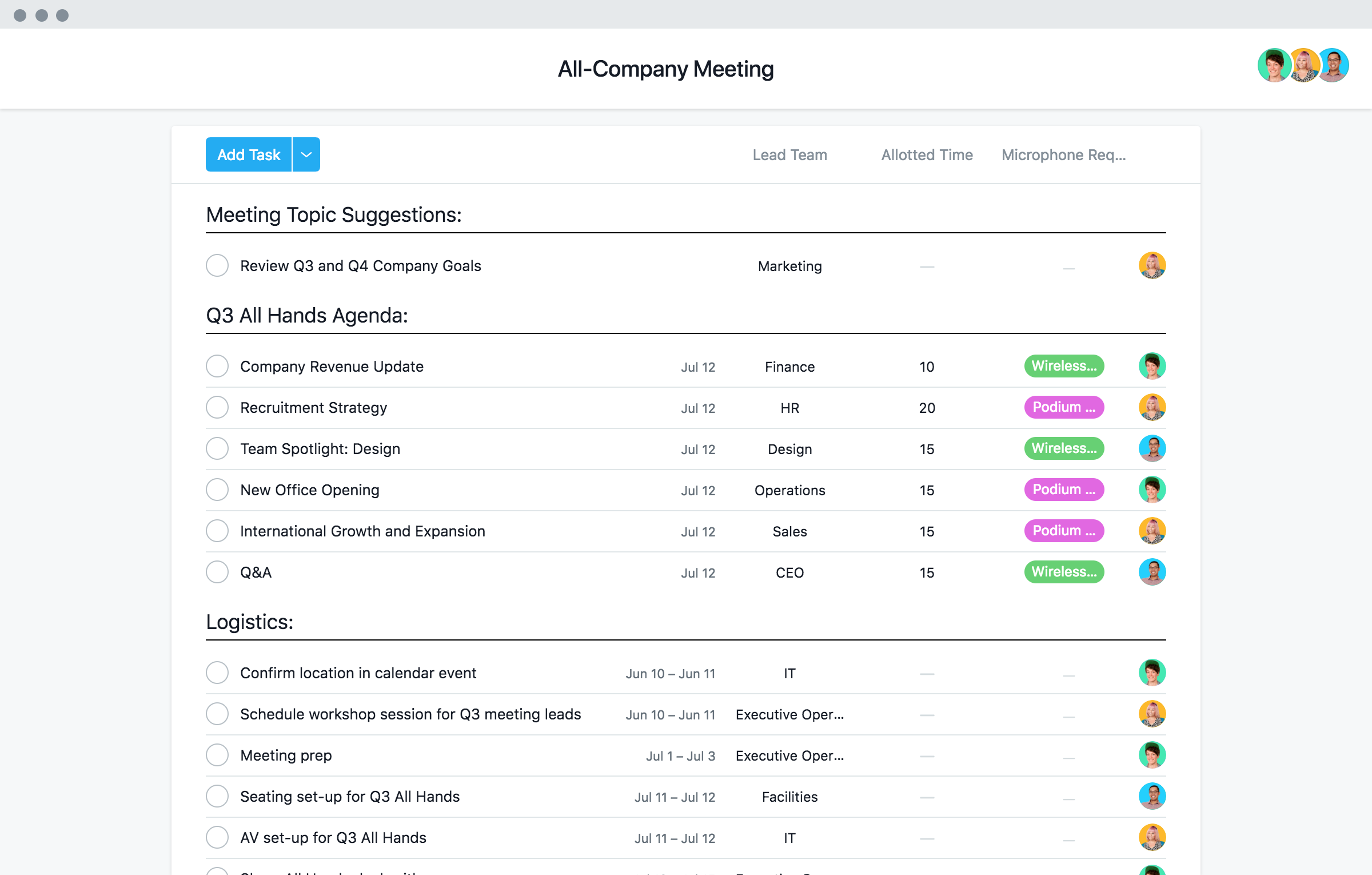
Task: Toggle checkbox for Q&A agenda item
Action: [x=219, y=572]
